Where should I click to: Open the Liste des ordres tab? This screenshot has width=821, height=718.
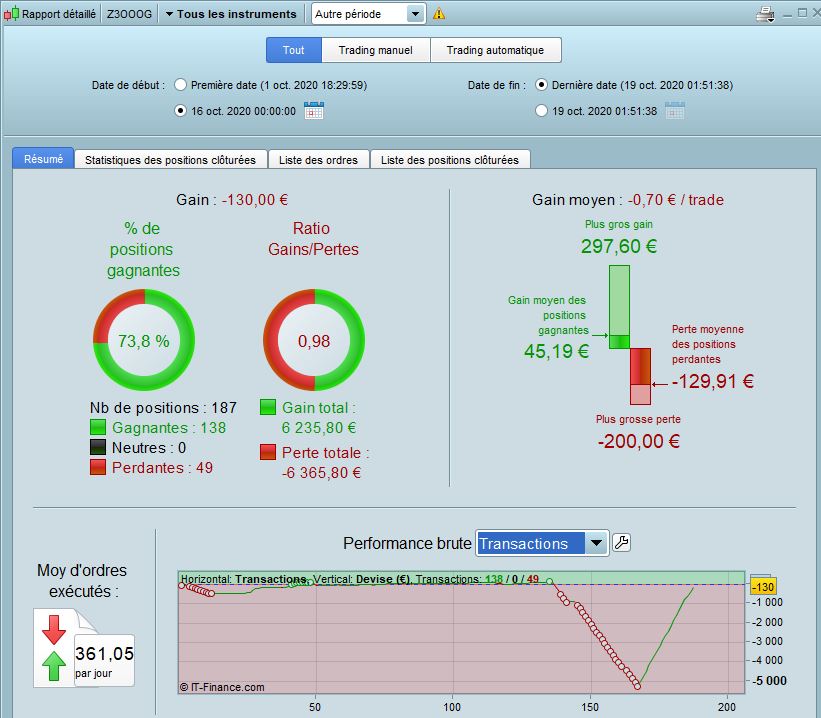point(318,160)
